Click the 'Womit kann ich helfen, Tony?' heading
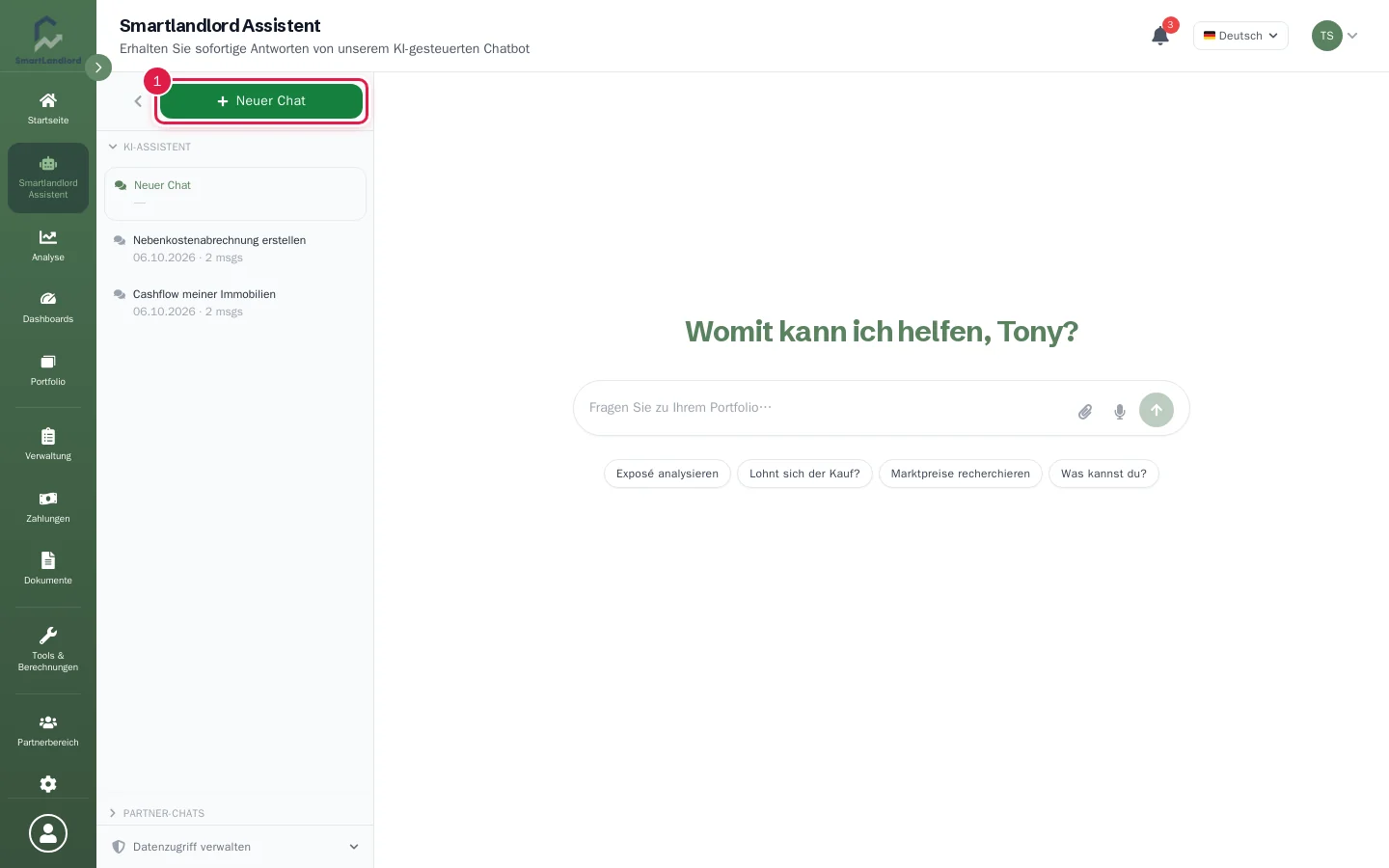This screenshot has height=868, width=1389. click(x=882, y=331)
